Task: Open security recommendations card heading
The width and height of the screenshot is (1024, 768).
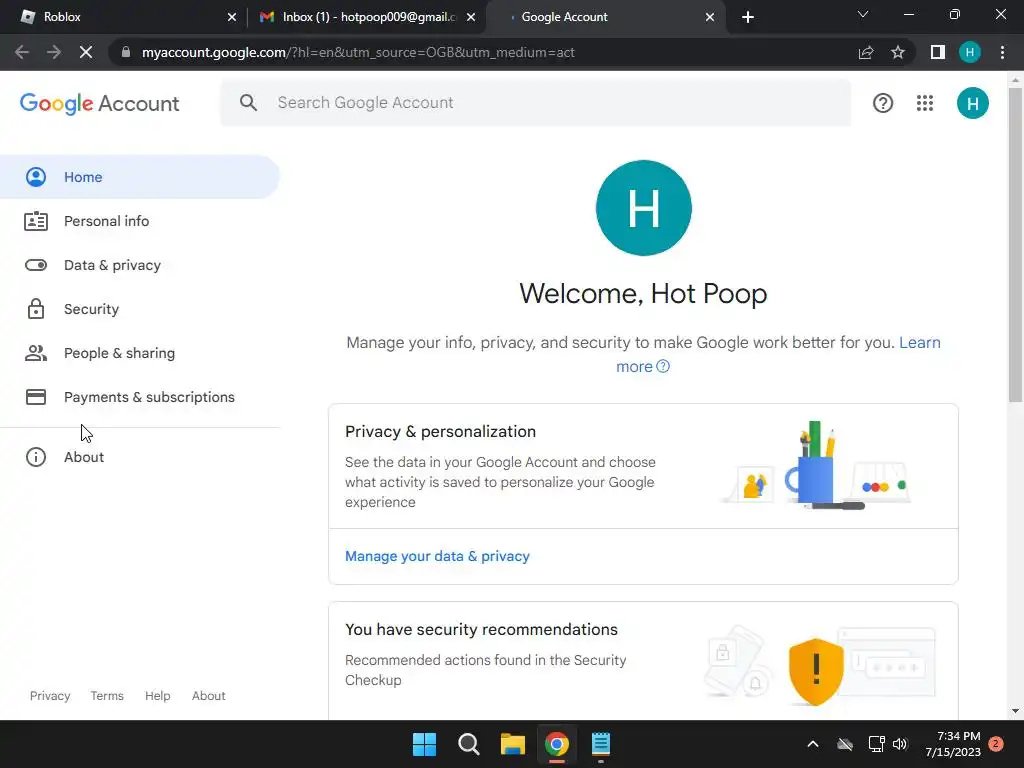Action: point(481,630)
